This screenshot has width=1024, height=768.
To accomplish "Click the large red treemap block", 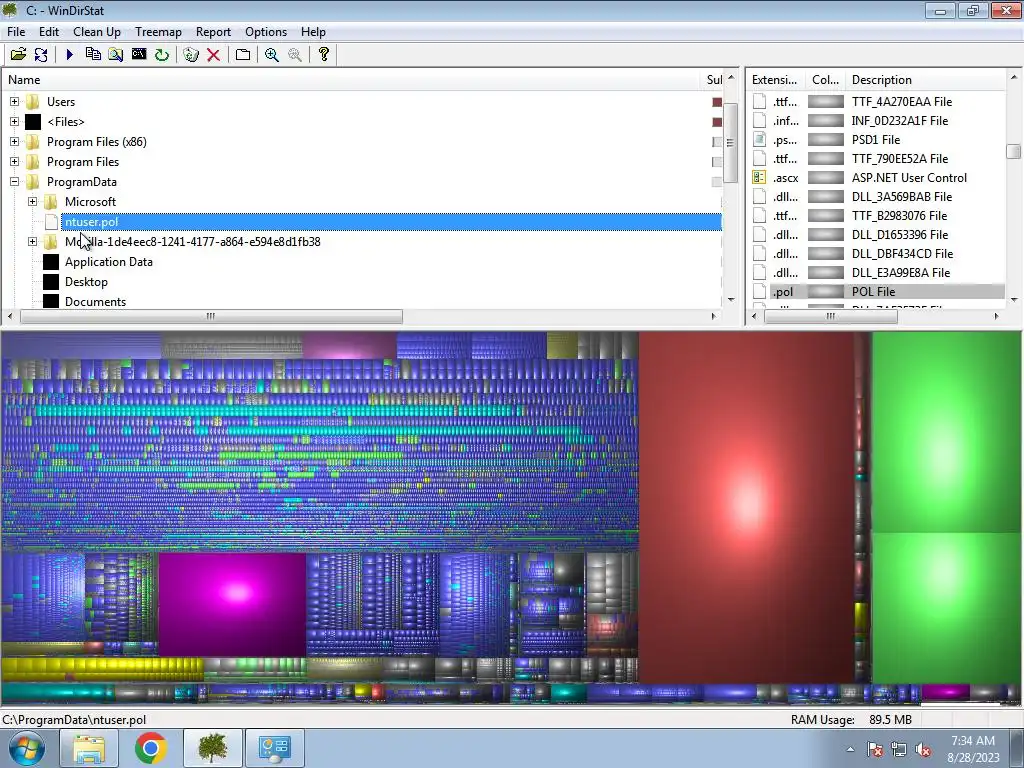I will tap(746, 507).
